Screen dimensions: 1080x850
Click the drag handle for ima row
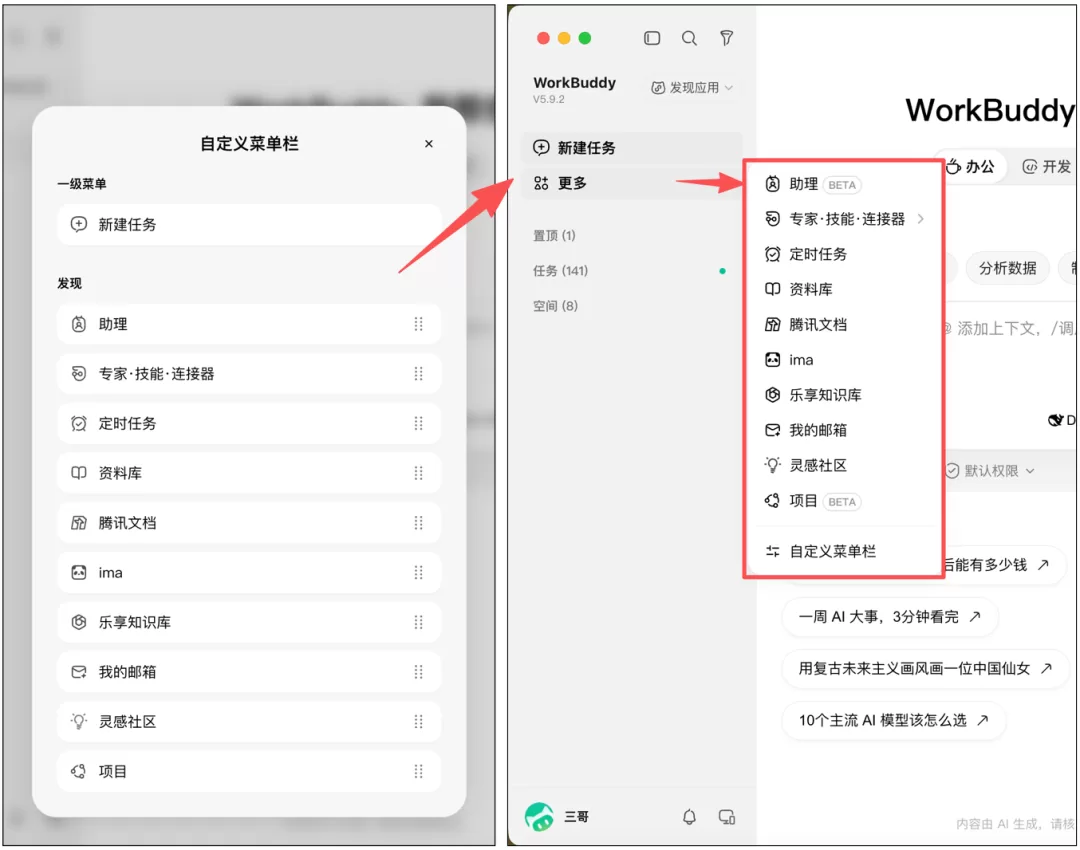[x=418, y=572]
